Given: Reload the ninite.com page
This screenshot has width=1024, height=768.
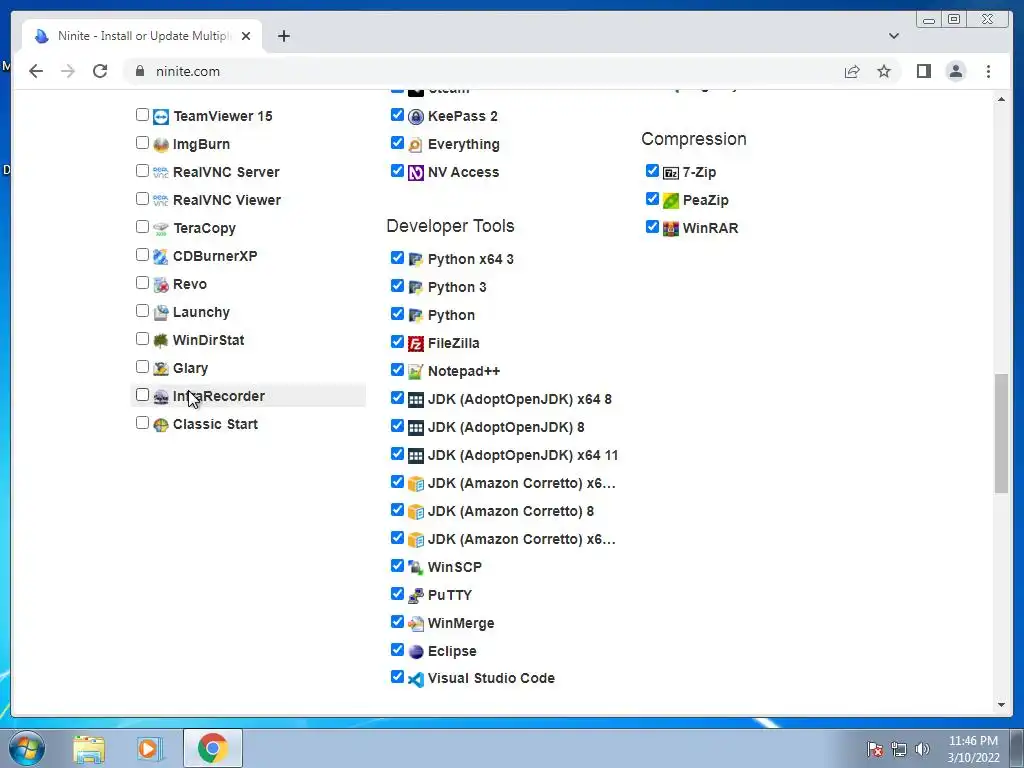Looking at the screenshot, I should click(100, 71).
